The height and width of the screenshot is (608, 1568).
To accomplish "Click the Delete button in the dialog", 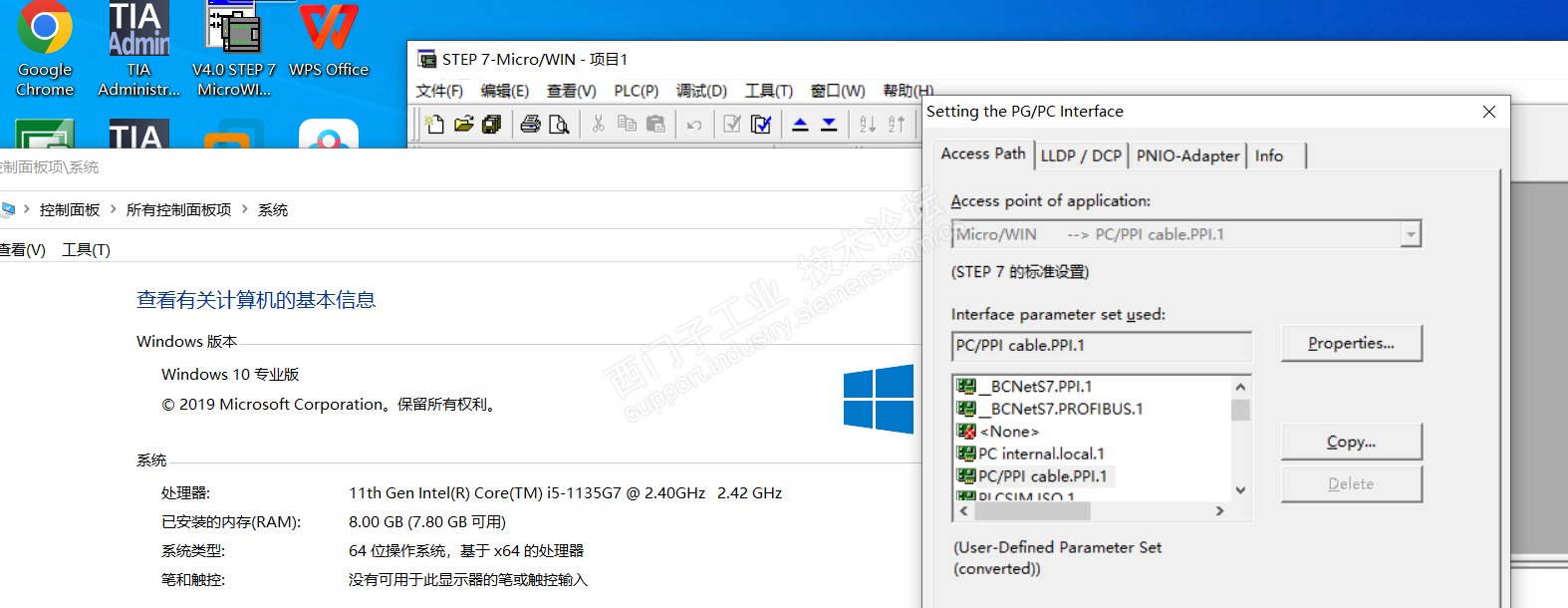I will pyautogui.click(x=1351, y=483).
